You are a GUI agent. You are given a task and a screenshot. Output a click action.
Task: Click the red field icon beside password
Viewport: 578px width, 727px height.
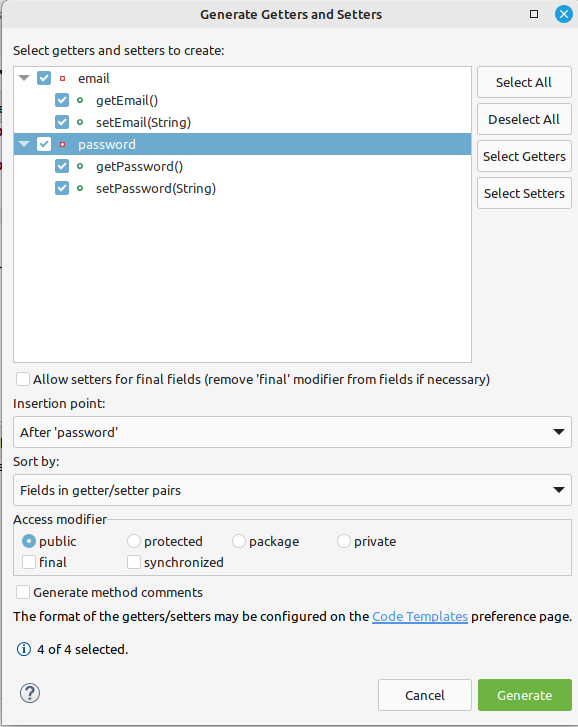click(x=63, y=144)
